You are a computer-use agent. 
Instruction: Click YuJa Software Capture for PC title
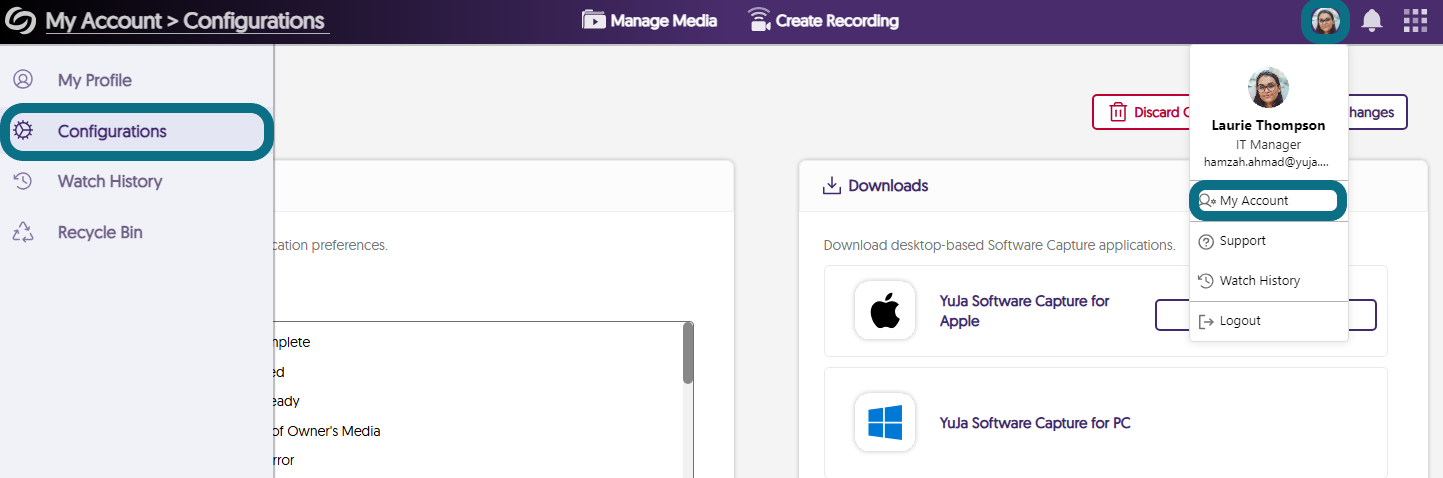(1035, 422)
